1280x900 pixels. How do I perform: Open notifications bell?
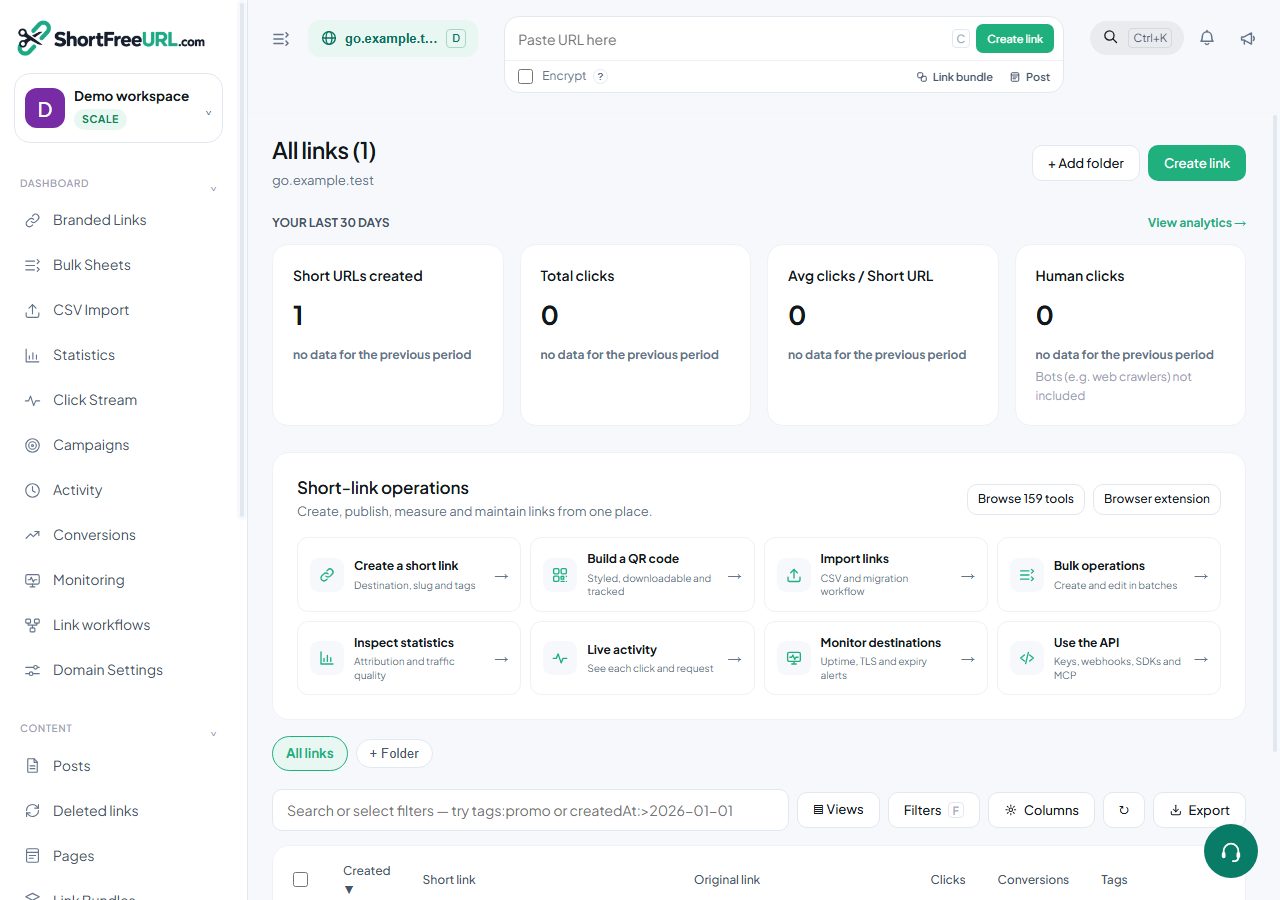(1207, 38)
